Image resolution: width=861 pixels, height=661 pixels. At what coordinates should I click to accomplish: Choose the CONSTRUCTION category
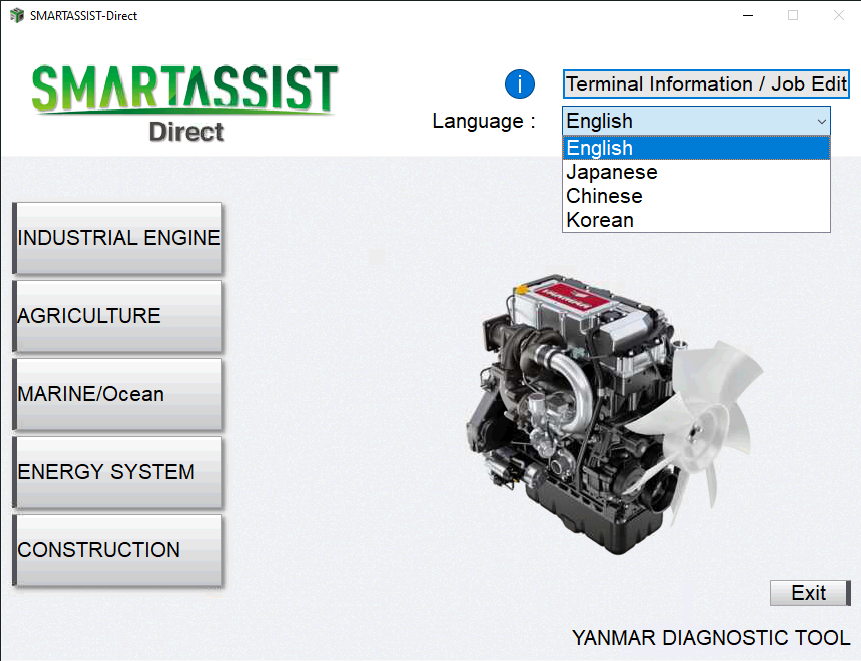[118, 550]
